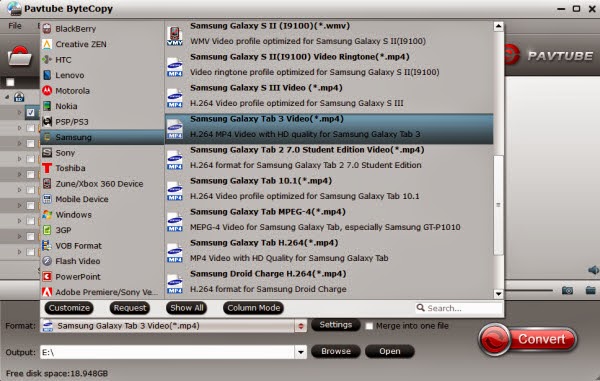Select the HTC device category
Viewport: 600px width, 381px height.
(102, 60)
